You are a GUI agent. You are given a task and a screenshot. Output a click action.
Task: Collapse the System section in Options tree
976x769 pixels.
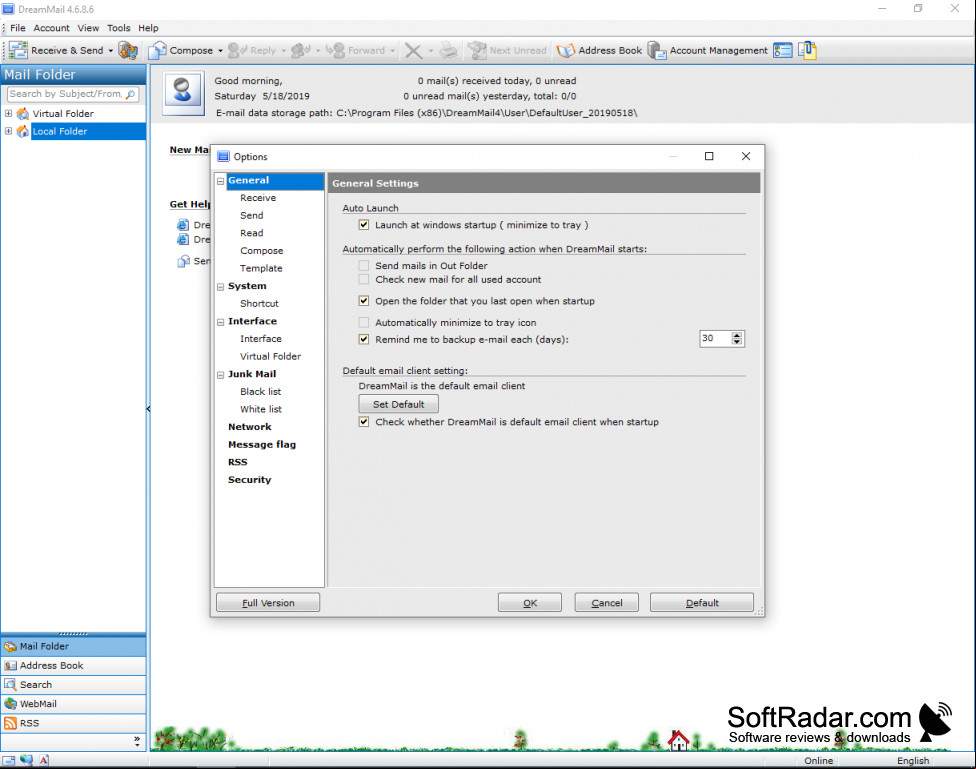tap(220, 287)
